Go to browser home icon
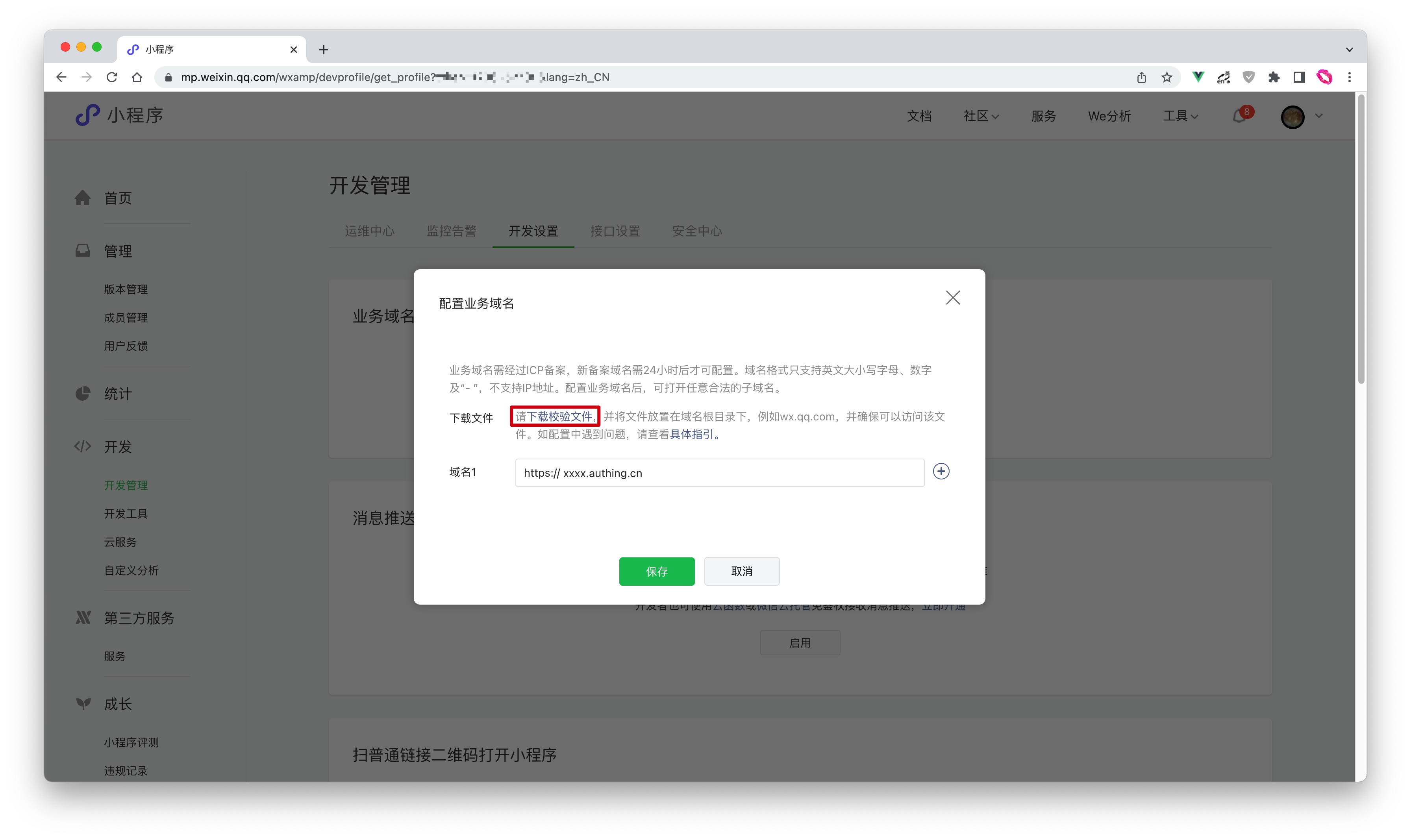The height and width of the screenshot is (840, 1411). pyautogui.click(x=137, y=77)
